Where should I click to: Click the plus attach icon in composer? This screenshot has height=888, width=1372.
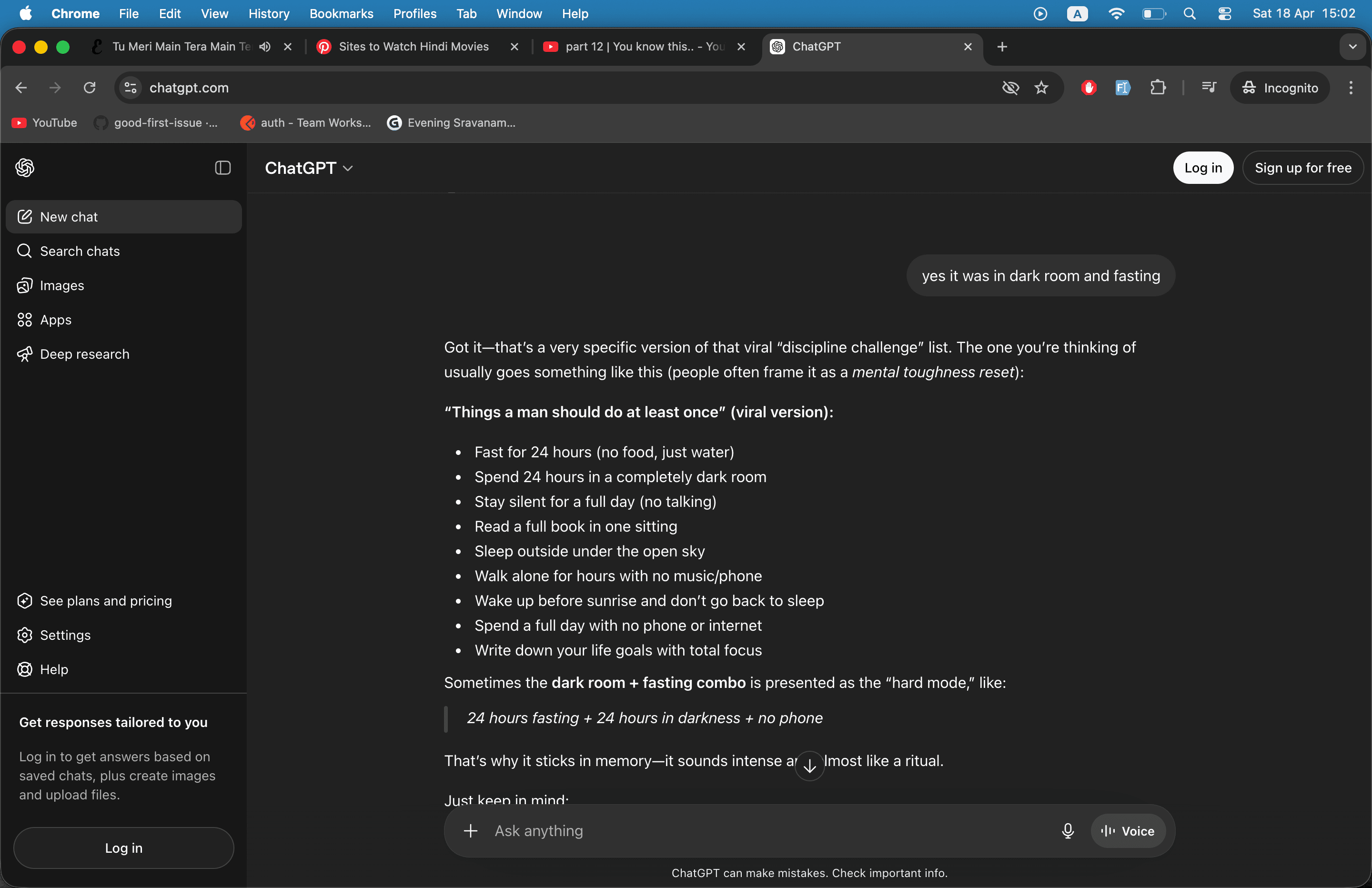pyautogui.click(x=470, y=831)
